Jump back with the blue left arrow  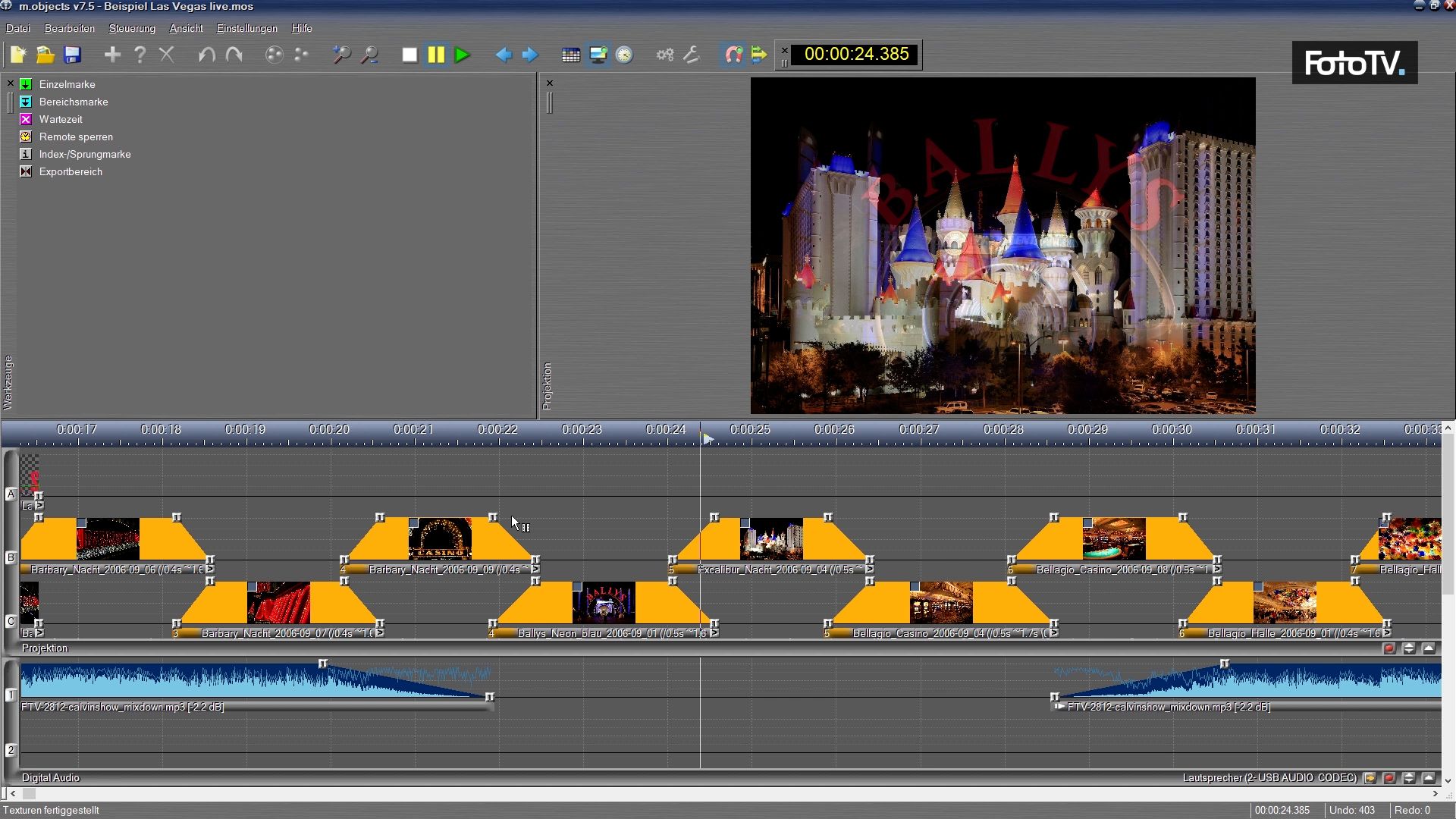click(503, 55)
